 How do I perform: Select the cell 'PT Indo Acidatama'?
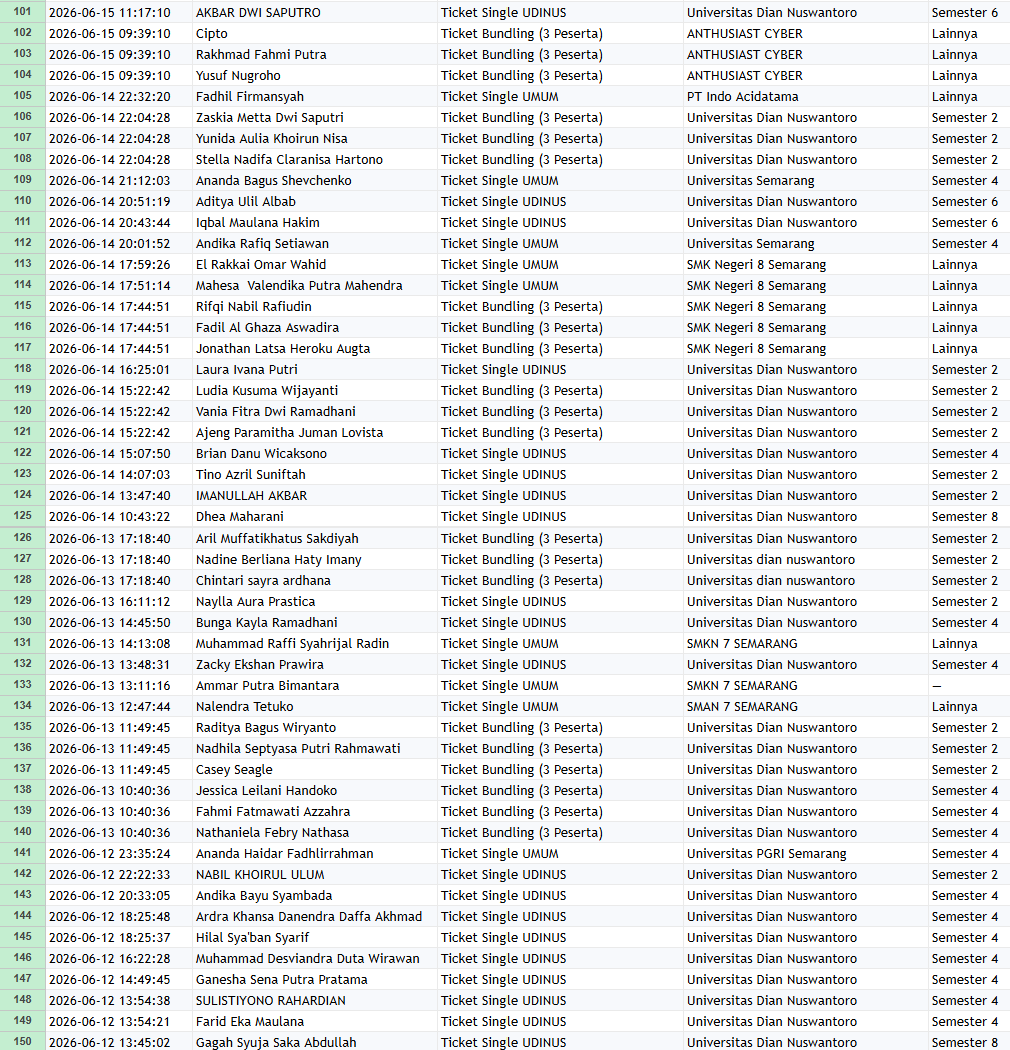(x=805, y=96)
